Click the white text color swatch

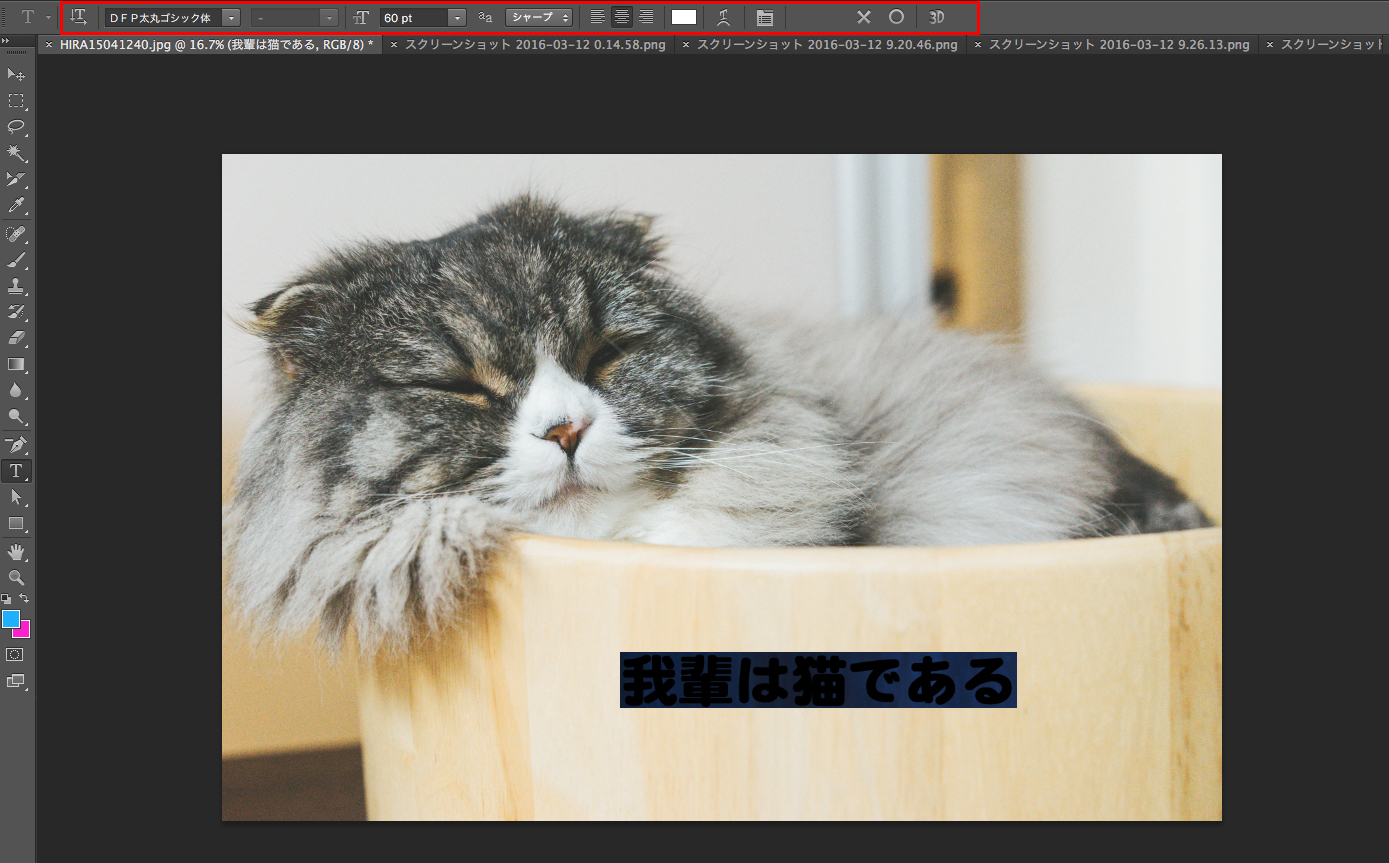684,17
